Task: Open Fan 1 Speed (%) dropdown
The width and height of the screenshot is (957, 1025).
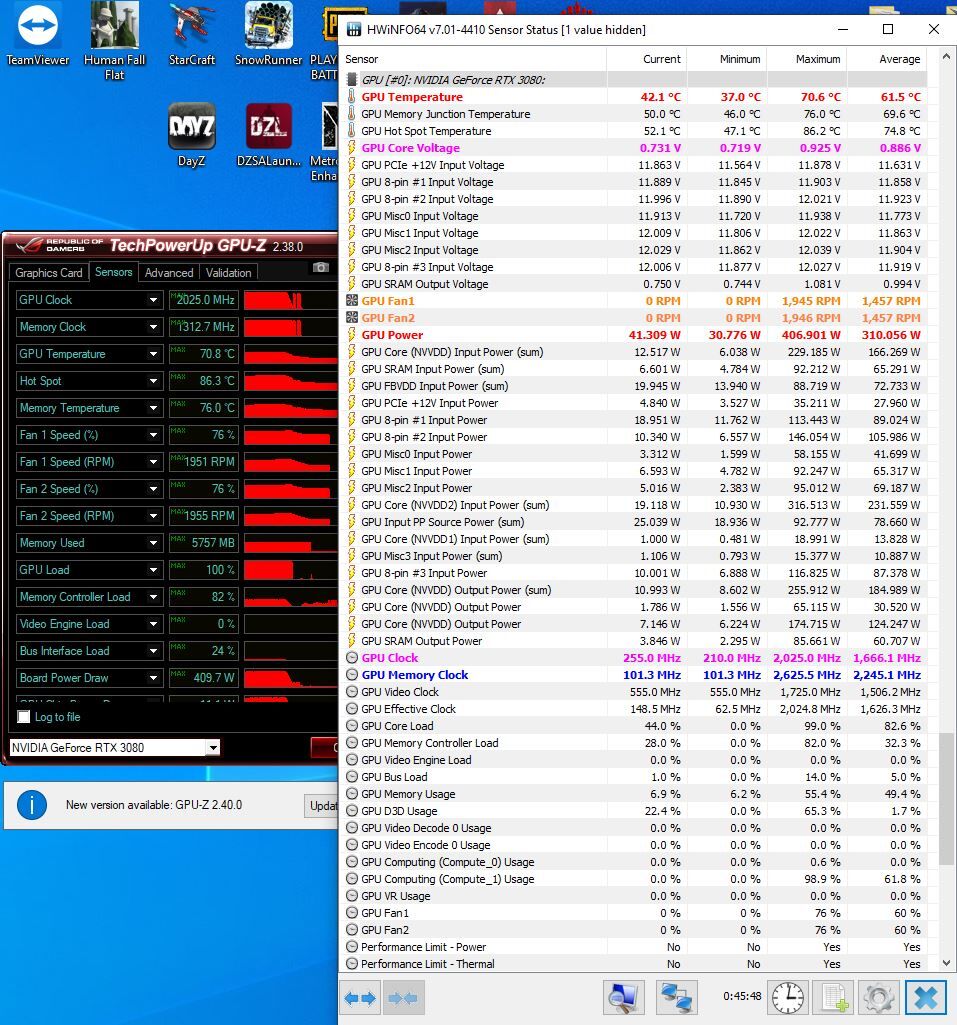Action: click(x=154, y=435)
